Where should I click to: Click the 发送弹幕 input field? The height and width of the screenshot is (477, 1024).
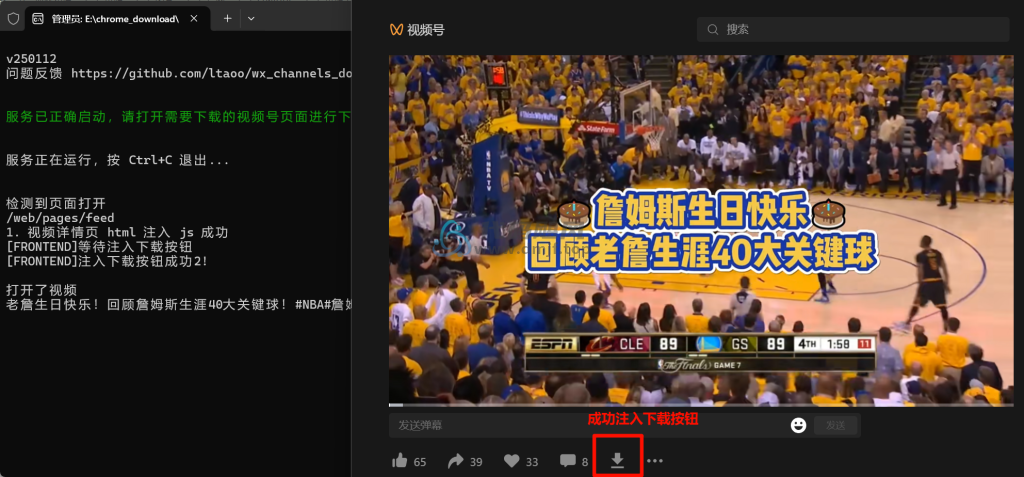coord(588,425)
